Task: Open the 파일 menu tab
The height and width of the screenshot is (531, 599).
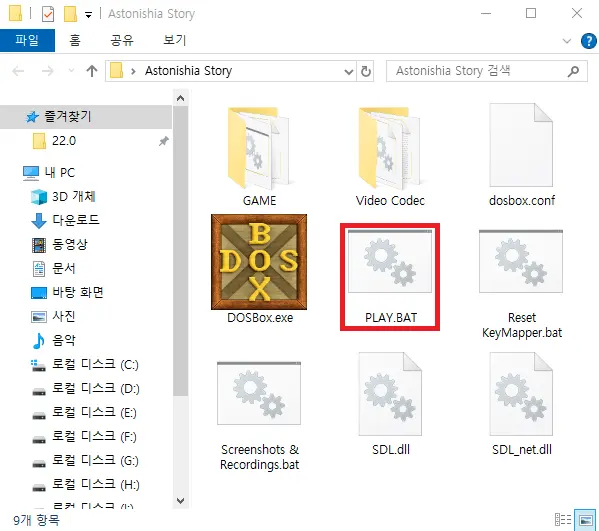Action: tap(27, 40)
